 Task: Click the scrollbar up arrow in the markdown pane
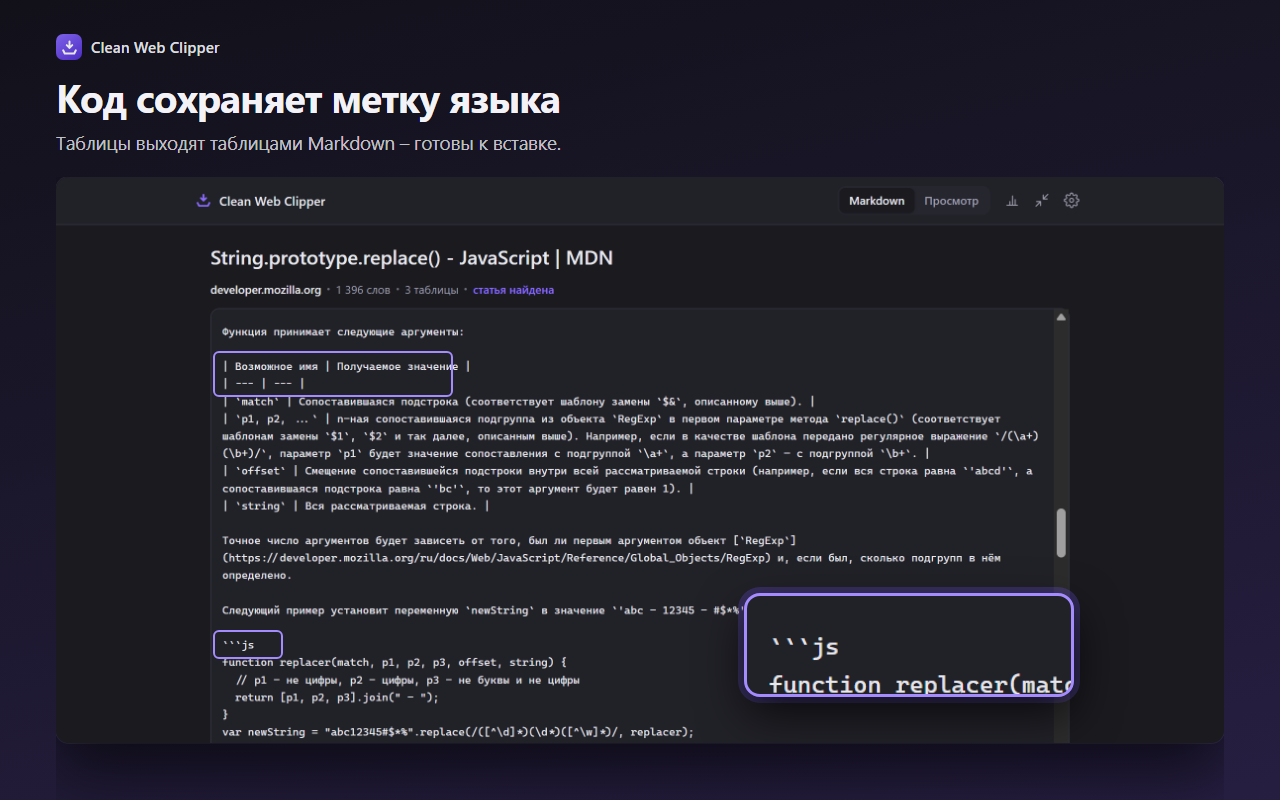(x=1061, y=318)
